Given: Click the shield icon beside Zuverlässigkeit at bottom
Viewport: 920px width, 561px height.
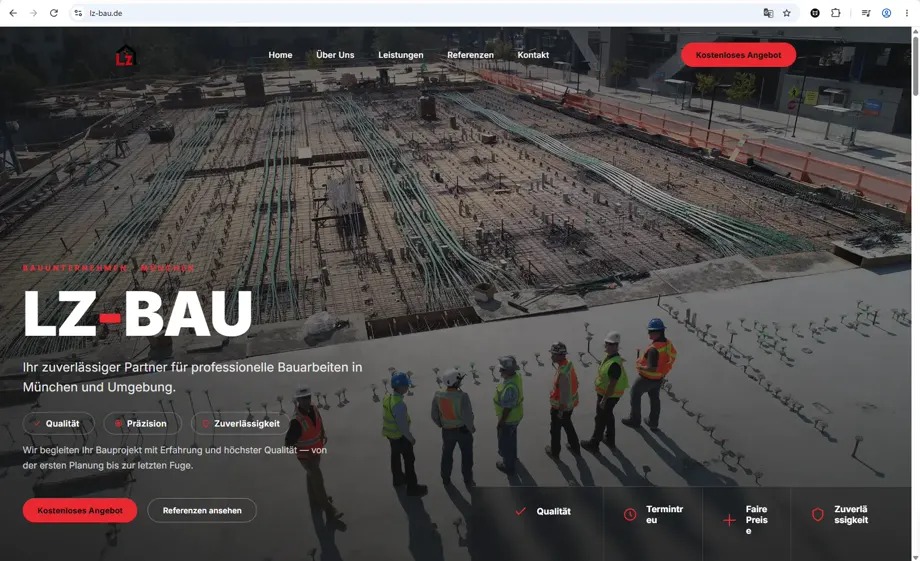Looking at the screenshot, I should click(x=817, y=515).
